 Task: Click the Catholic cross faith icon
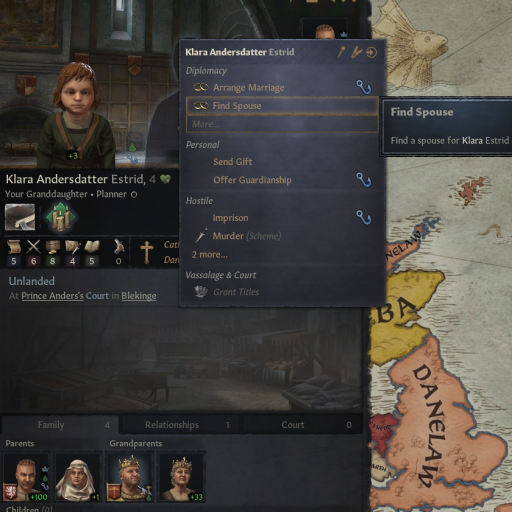click(147, 252)
